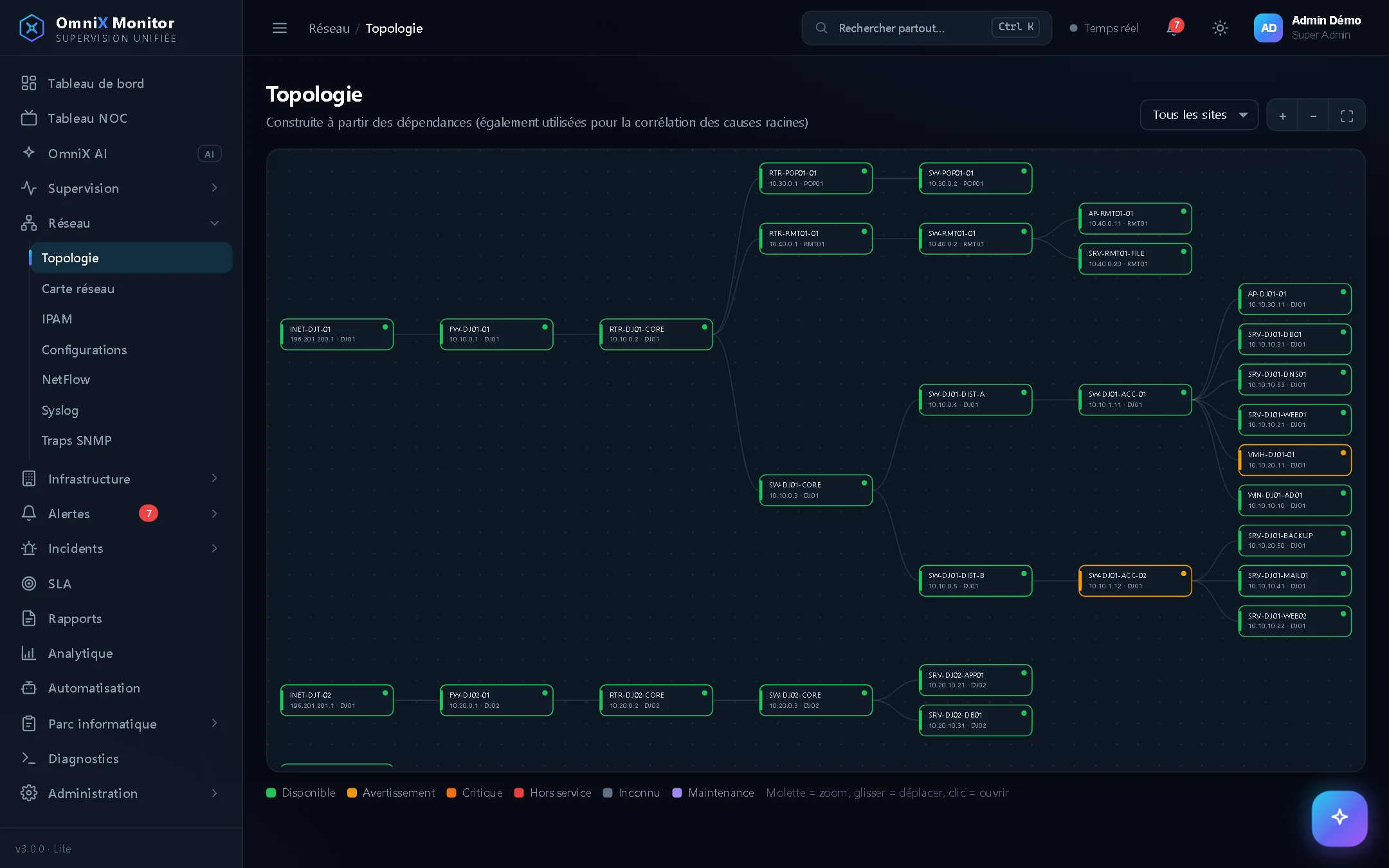The image size is (1389, 868).
Task: Open Diagnostics section
Action: (x=121, y=759)
